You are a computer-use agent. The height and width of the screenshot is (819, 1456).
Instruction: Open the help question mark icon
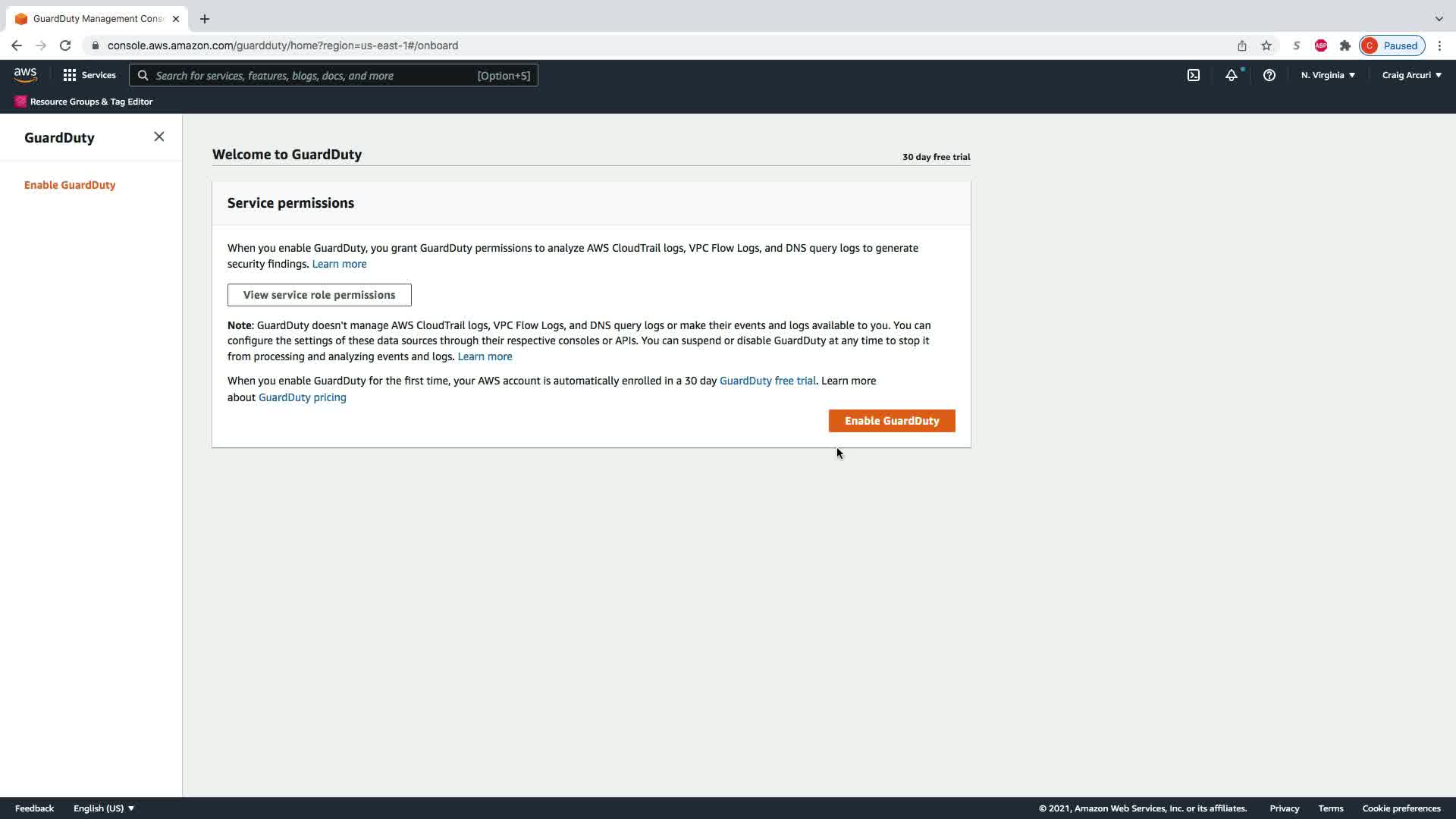[1269, 75]
